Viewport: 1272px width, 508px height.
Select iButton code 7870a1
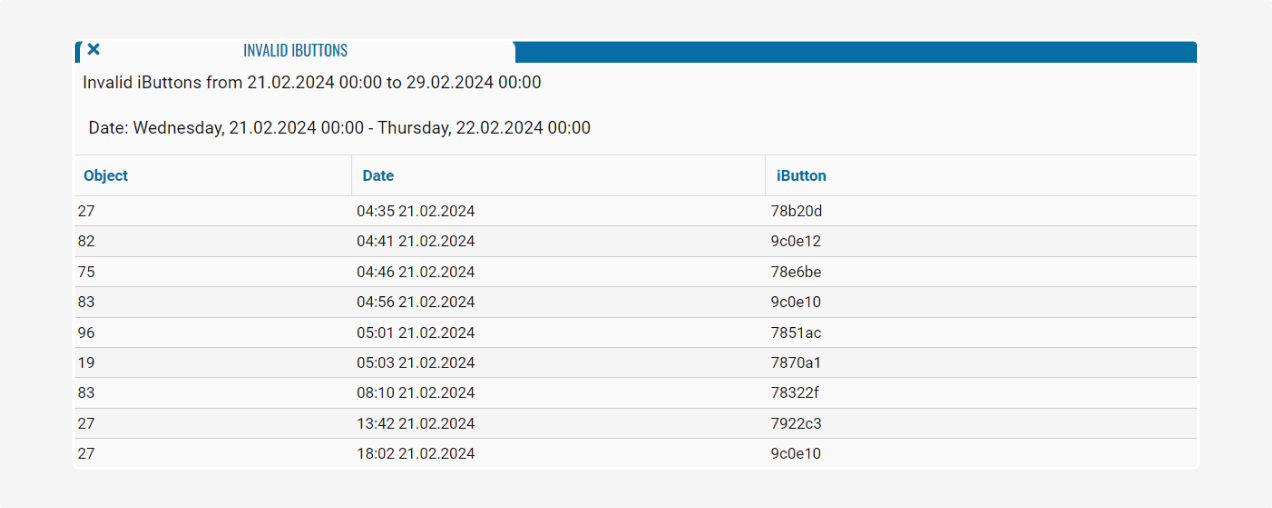[x=796, y=363]
